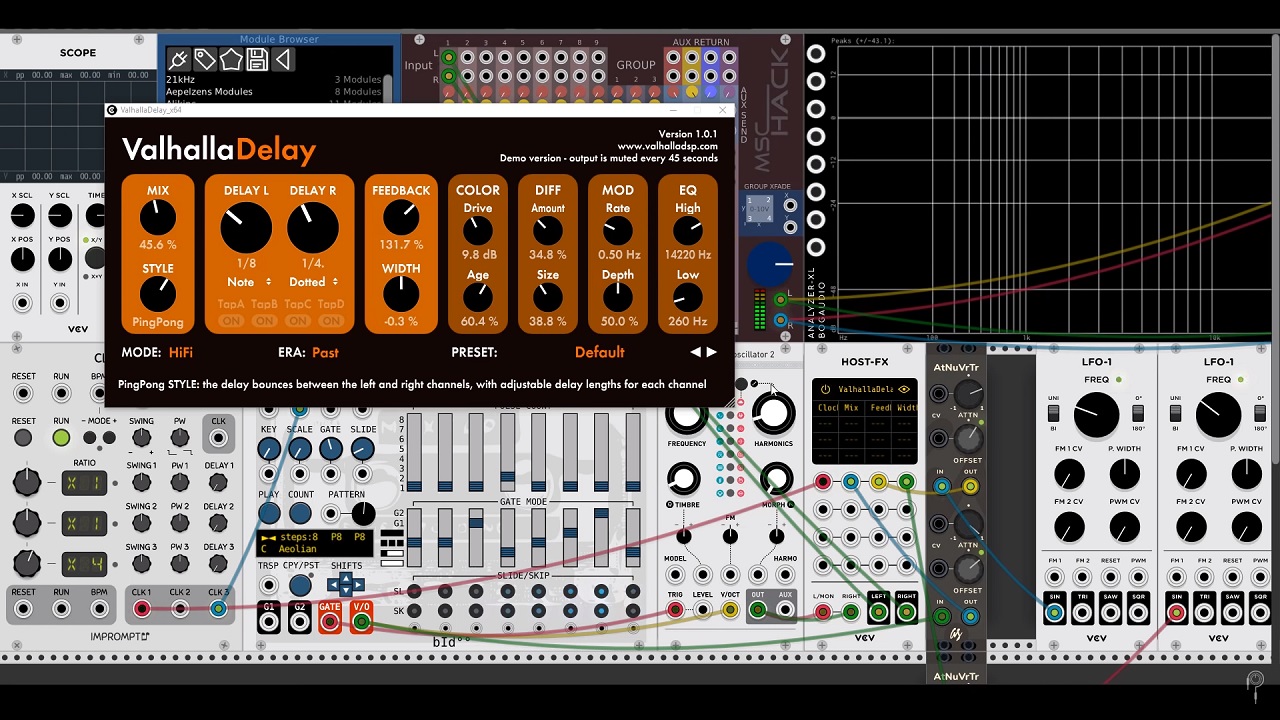Screen dimensions: 1280x720
Task: Click the eye icon on HOST-FX display
Action: [x=904, y=389]
